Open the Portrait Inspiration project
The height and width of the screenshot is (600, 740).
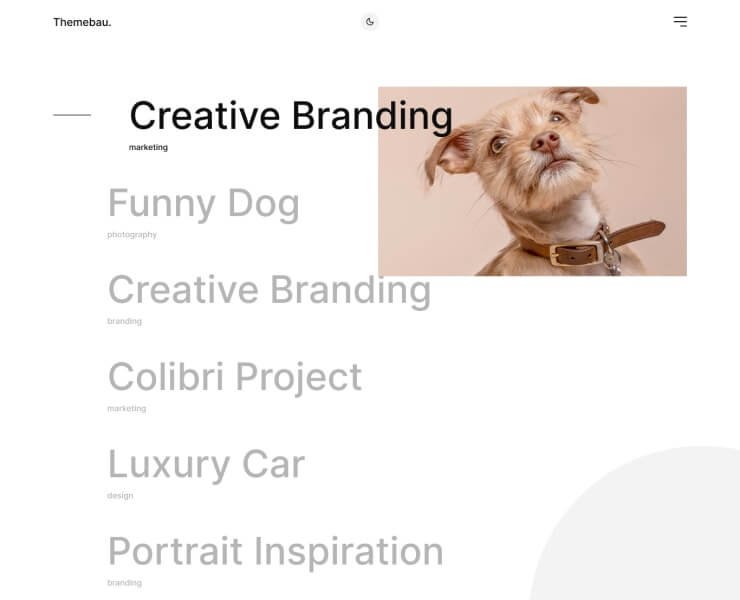coord(275,551)
